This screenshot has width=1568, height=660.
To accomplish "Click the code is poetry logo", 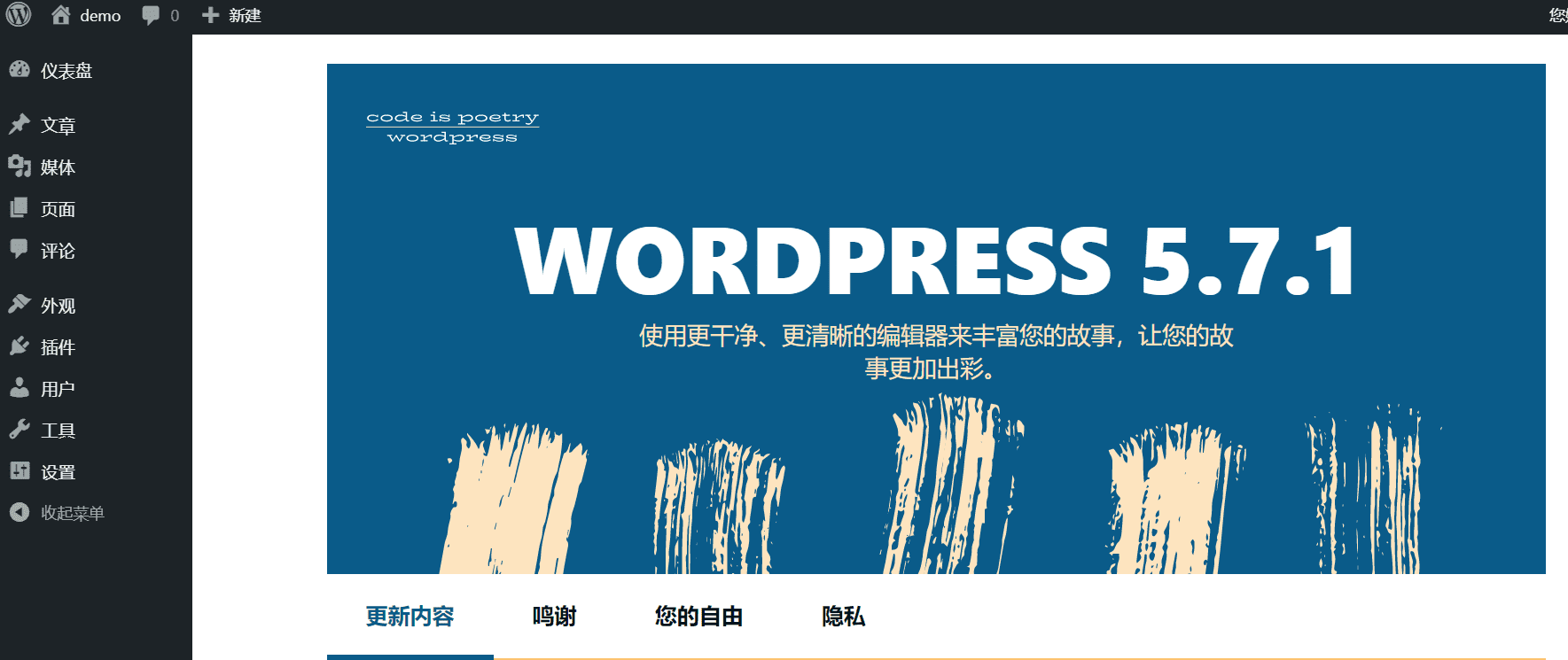I will tap(453, 127).
